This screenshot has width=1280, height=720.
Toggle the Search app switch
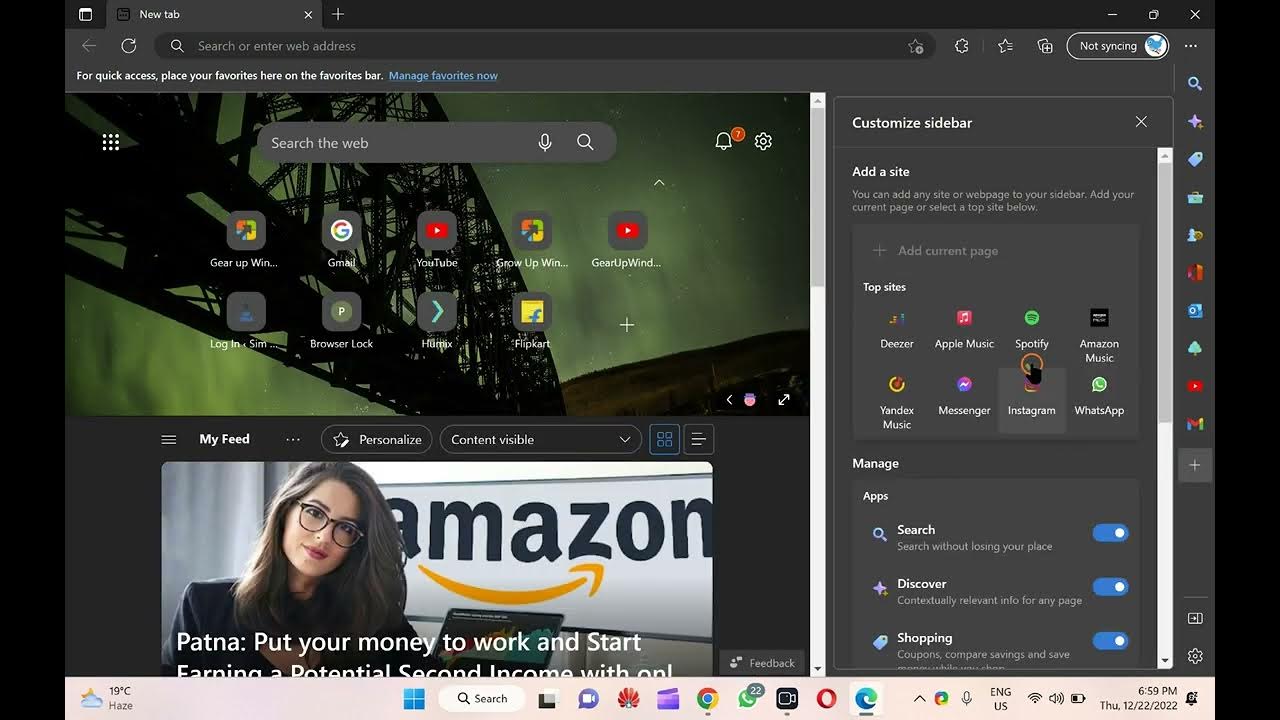tap(1110, 533)
